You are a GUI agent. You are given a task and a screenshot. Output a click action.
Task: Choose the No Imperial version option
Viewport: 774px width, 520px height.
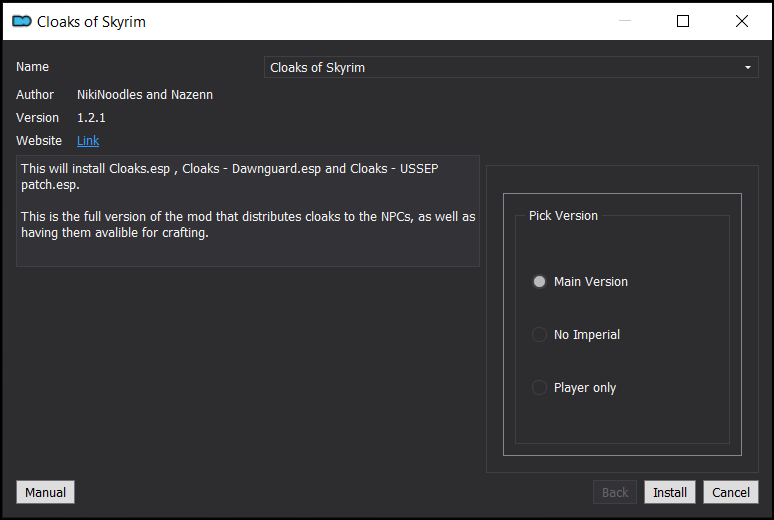click(540, 334)
